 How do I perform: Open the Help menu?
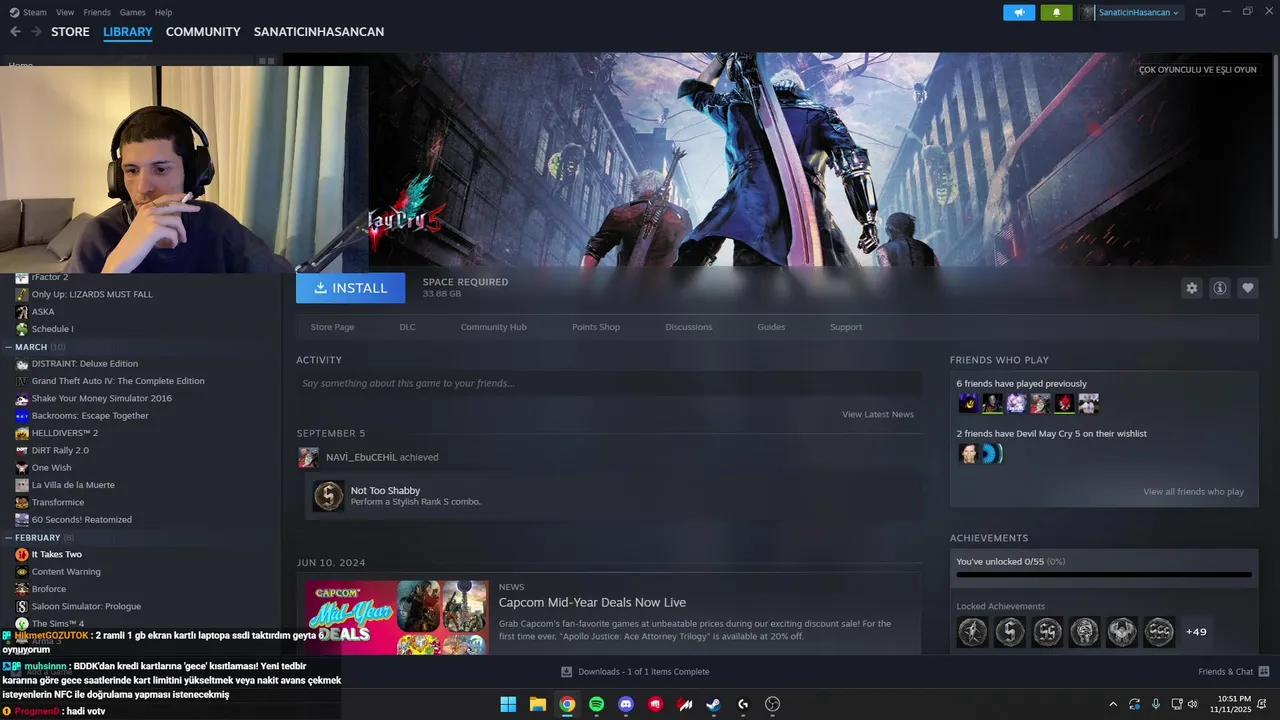point(163,12)
